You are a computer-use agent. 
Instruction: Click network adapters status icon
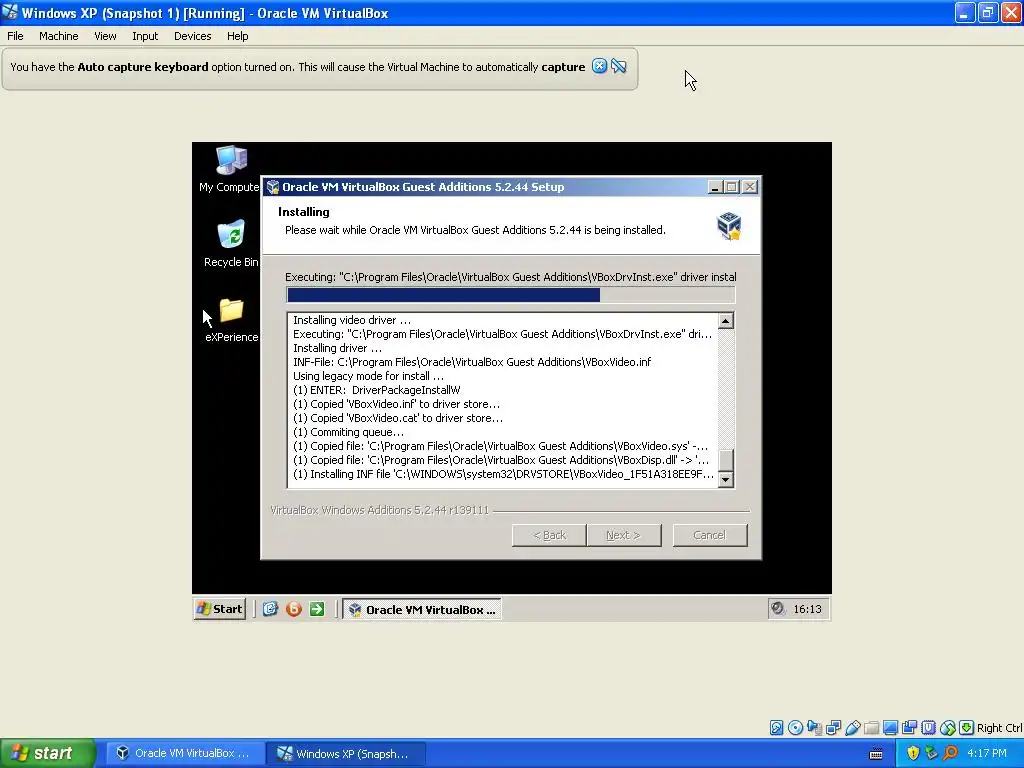(833, 728)
